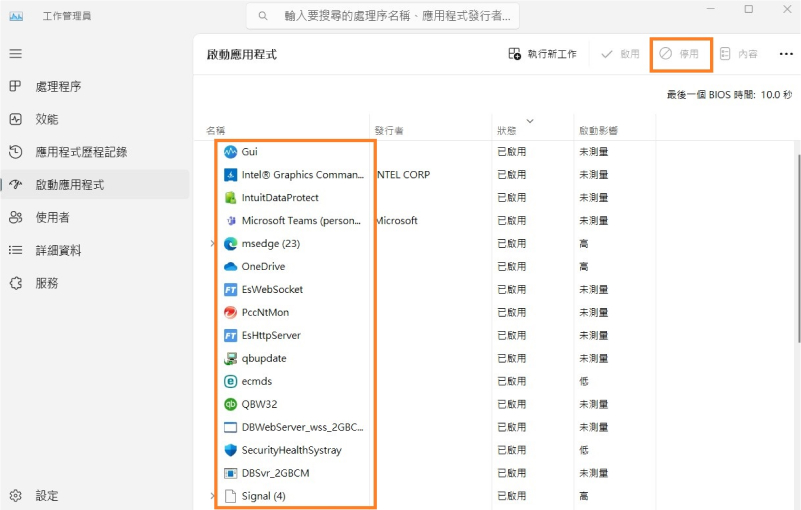Viewport: 801px width, 510px height.
Task: Click the 內容 (Properties) toolbar button
Action: [738, 54]
